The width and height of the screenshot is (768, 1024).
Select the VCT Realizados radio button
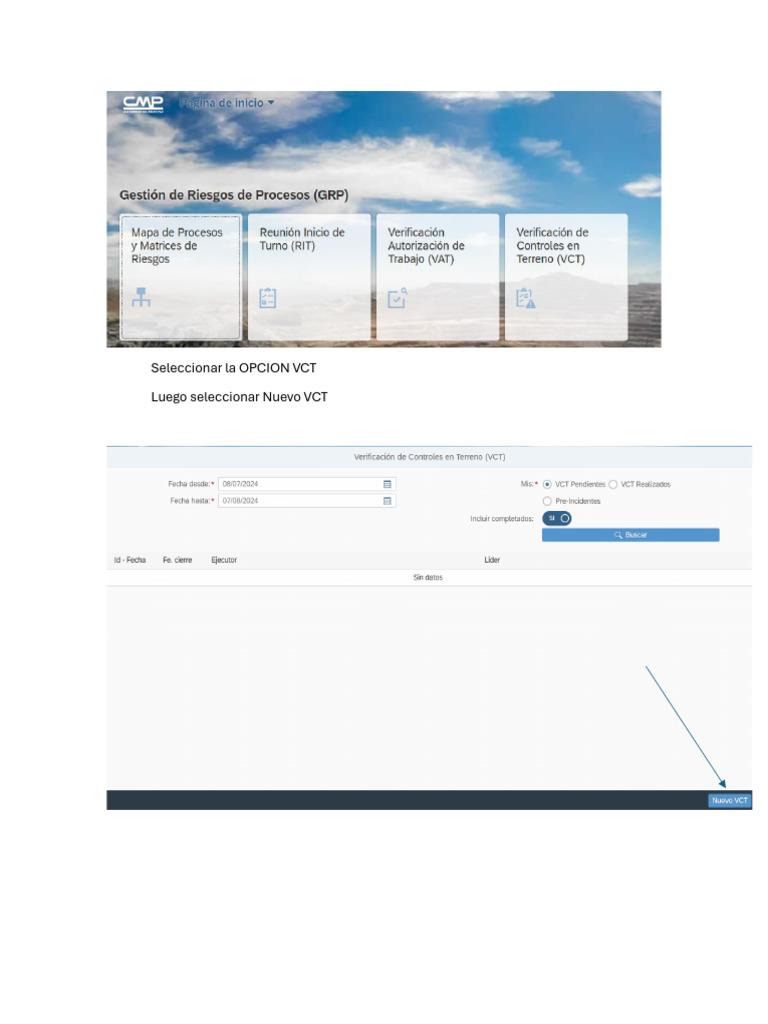pyautogui.click(x=613, y=485)
